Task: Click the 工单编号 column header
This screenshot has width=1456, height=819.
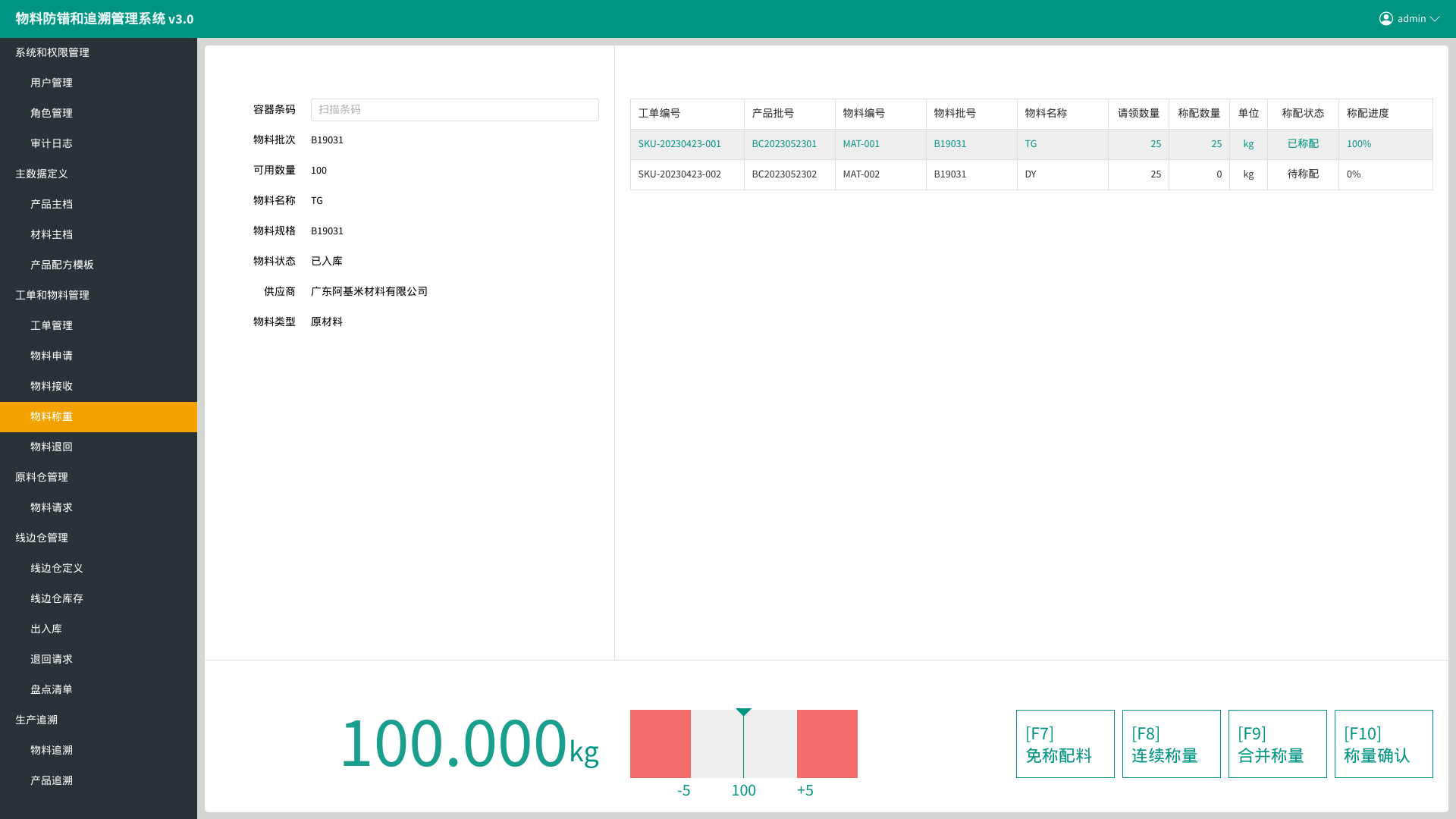Action: [687, 114]
